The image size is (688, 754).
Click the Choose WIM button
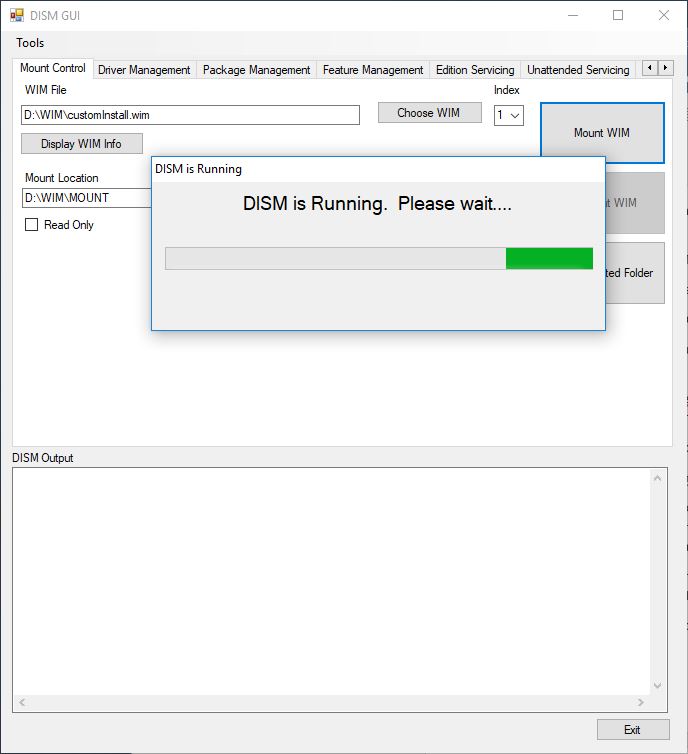[429, 113]
